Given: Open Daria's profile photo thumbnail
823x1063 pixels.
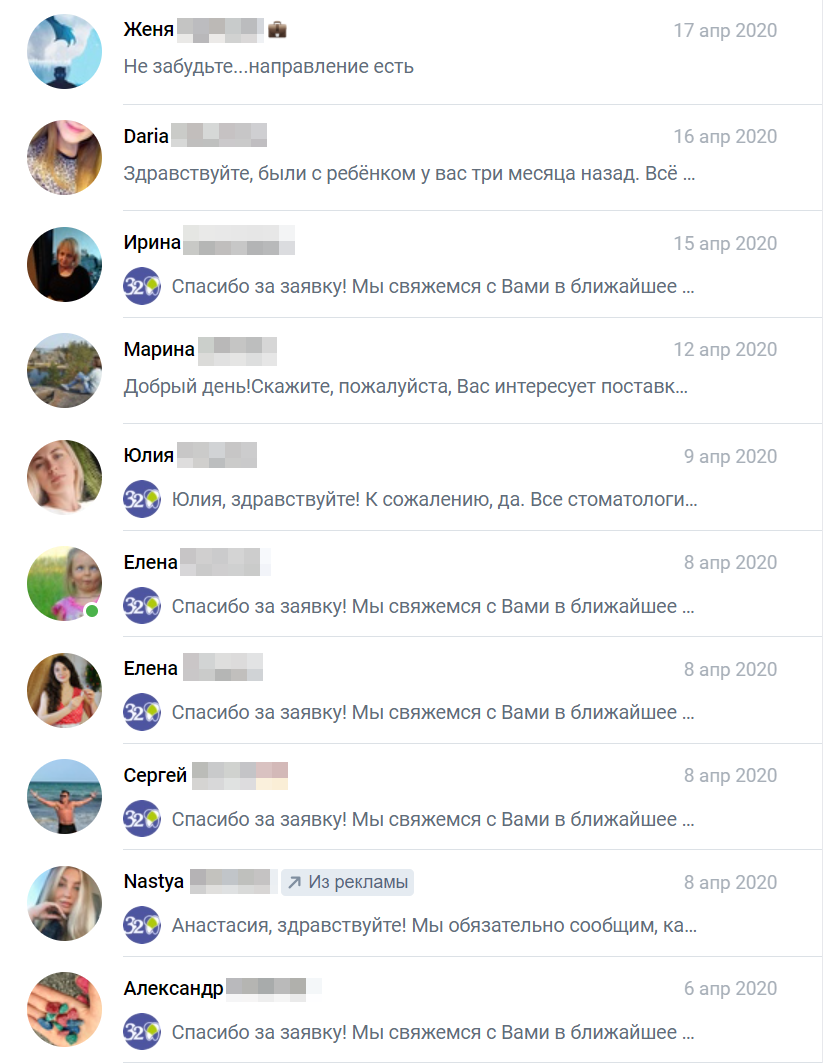Looking at the screenshot, I should click(64, 157).
